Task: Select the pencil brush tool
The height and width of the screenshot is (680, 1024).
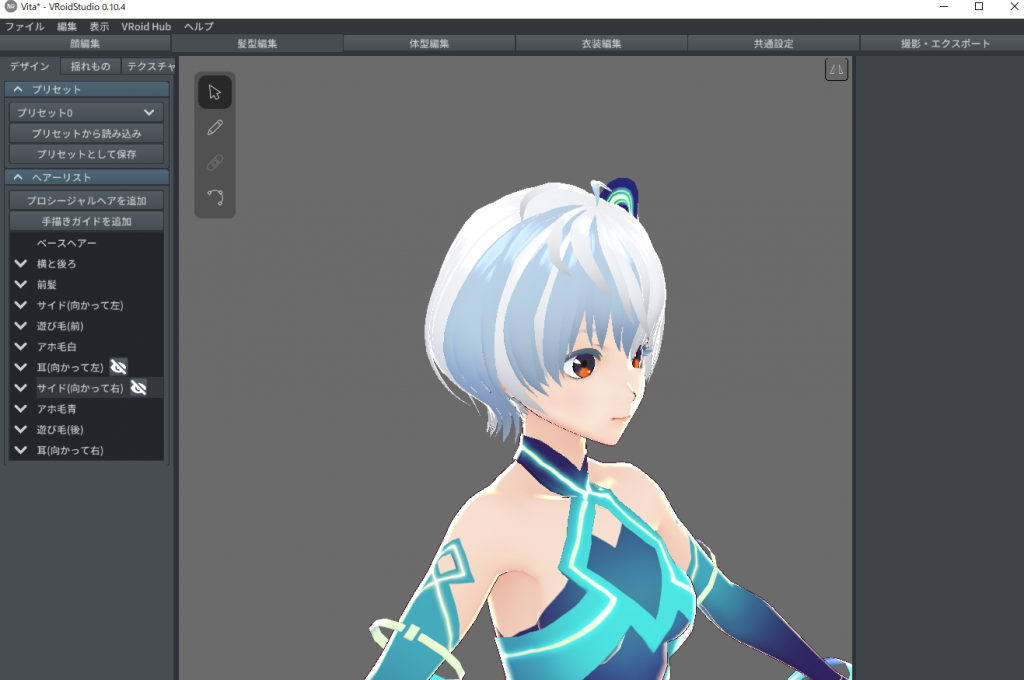Action: [x=214, y=128]
